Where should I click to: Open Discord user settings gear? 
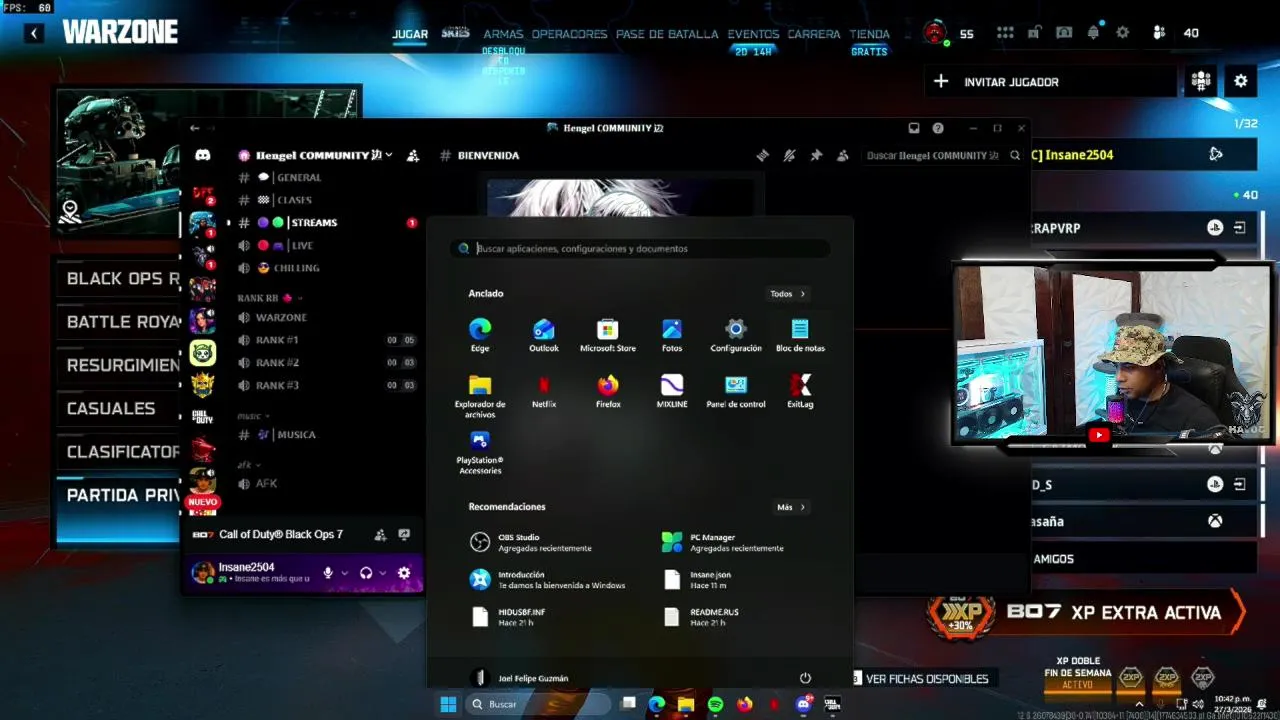pos(404,573)
